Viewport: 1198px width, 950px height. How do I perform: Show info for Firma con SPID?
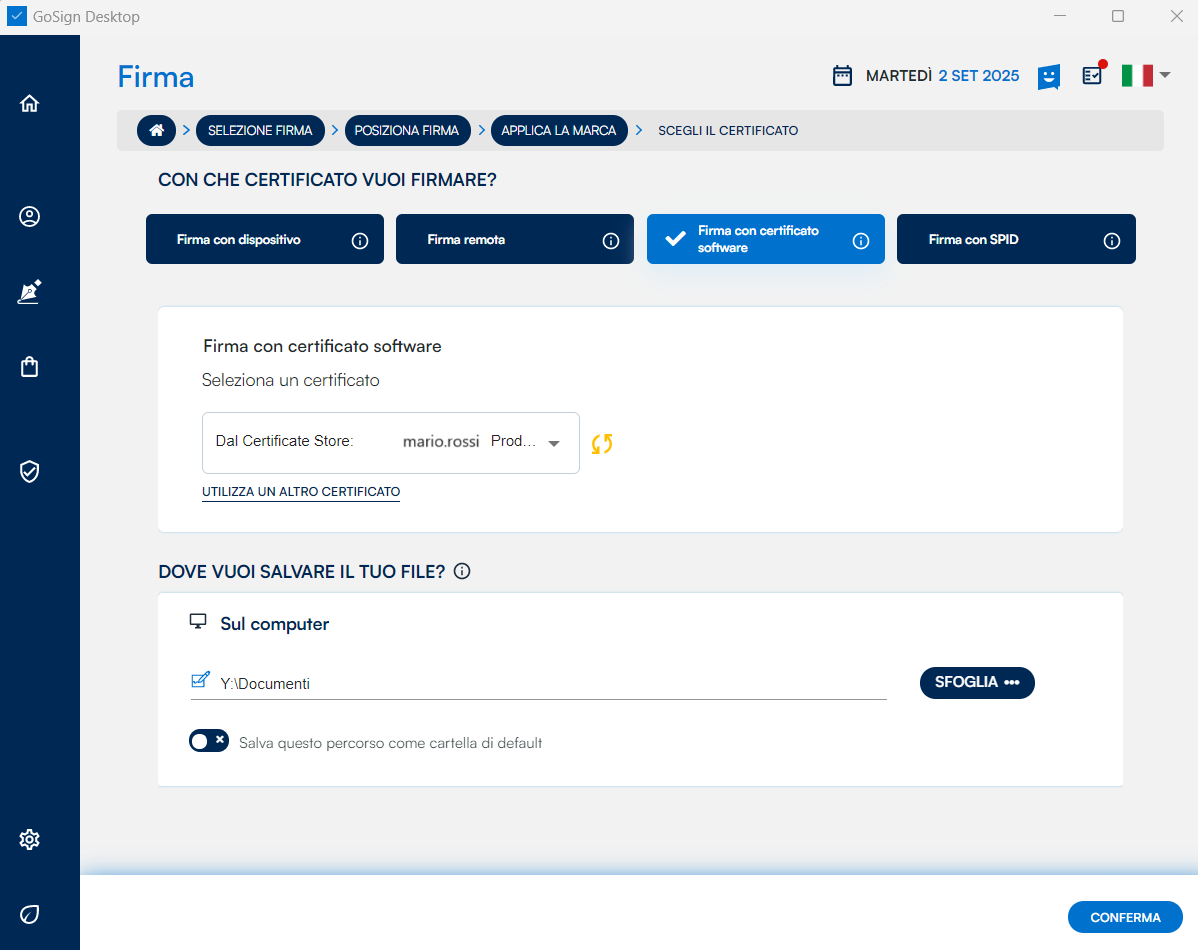pyautogui.click(x=1111, y=241)
